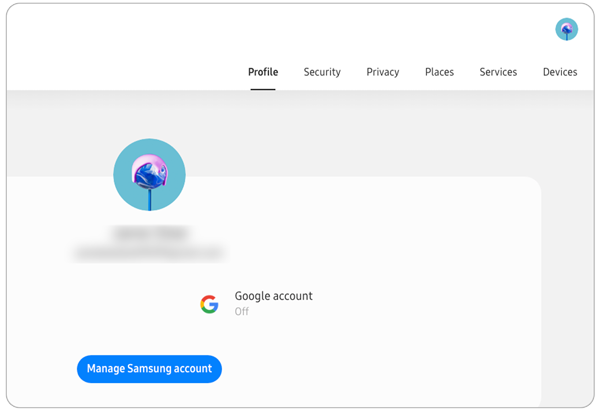Select the Profile tab

(x=263, y=72)
